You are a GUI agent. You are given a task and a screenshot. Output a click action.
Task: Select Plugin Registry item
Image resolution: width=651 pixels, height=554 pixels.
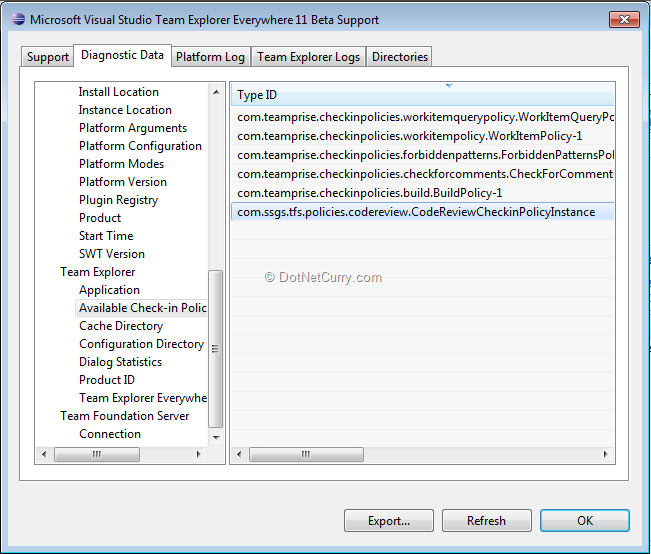(x=118, y=200)
